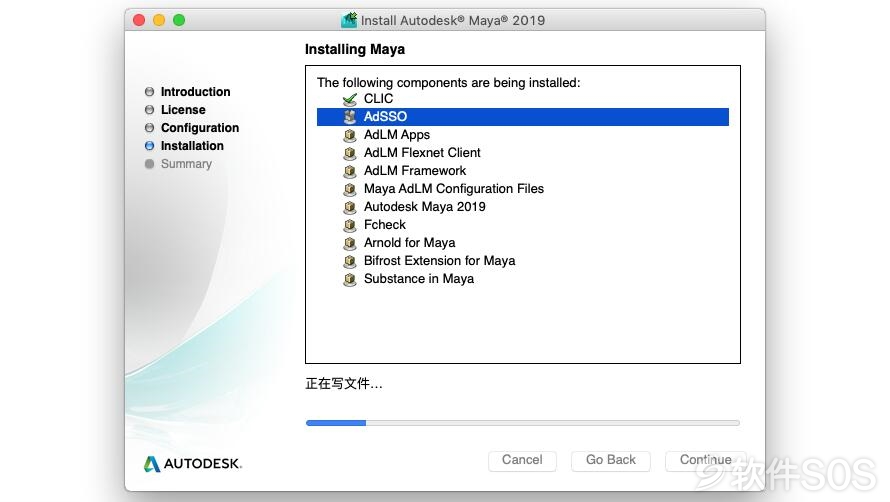The image size is (890, 502).
Task: Select the AdLM Framework row
Action: coord(523,171)
